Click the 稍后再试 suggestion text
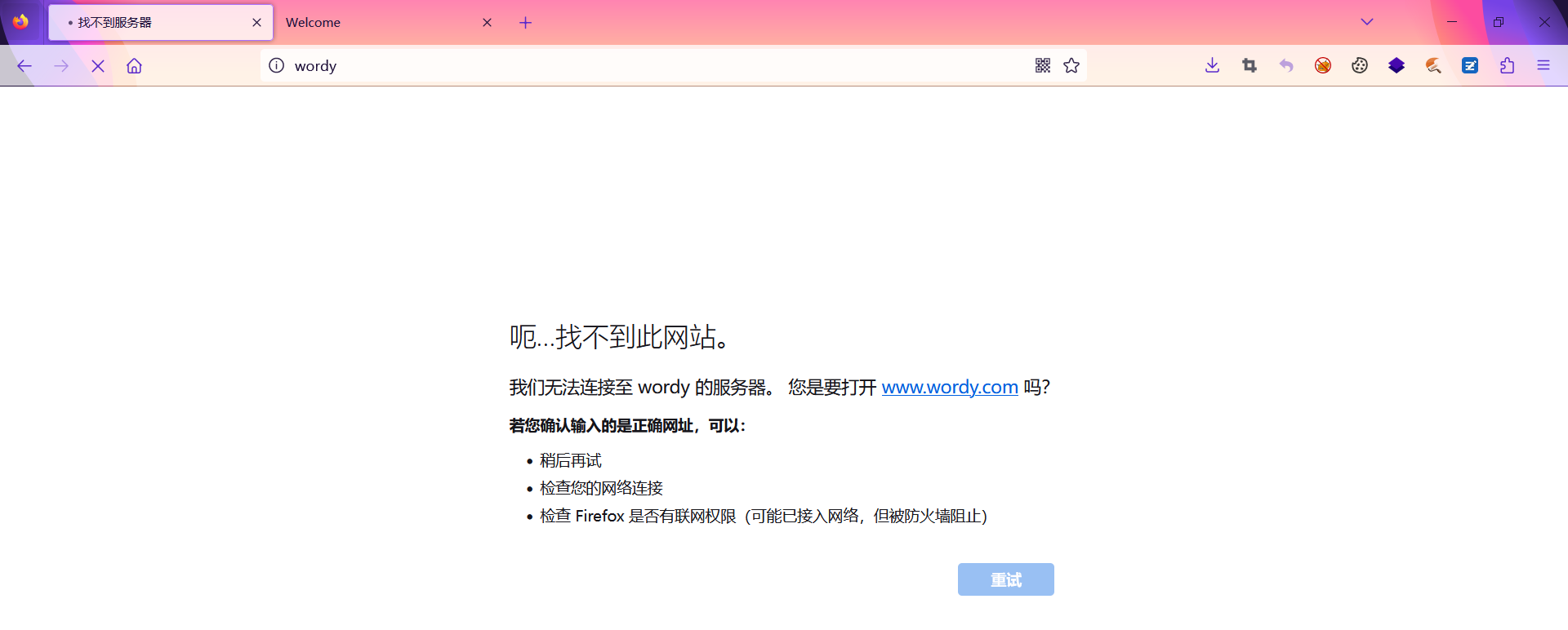Screen dimensions: 1568x630 pyautogui.click(x=571, y=461)
